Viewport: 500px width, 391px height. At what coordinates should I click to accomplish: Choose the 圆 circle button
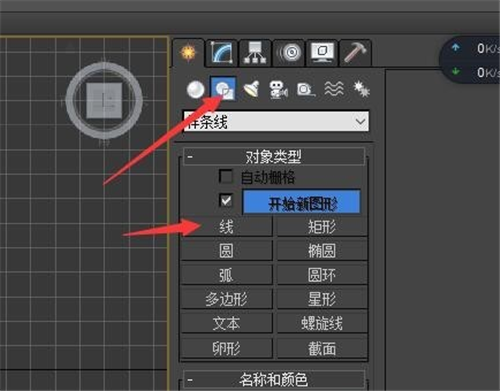click(x=227, y=251)
